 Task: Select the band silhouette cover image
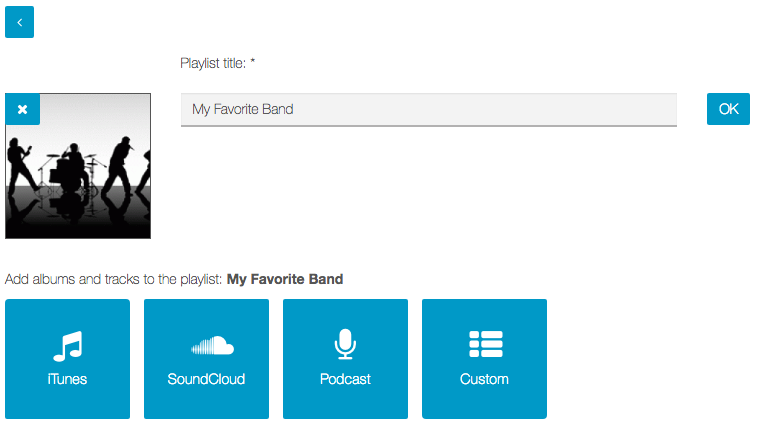(78, 166)
